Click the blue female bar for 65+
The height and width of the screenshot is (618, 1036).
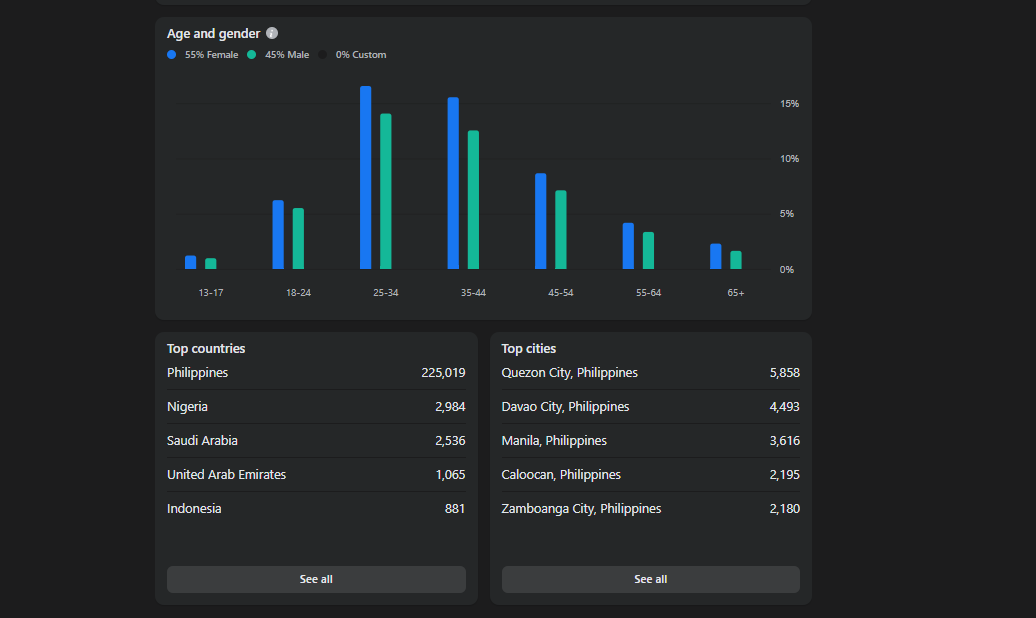tap(716, 256)
